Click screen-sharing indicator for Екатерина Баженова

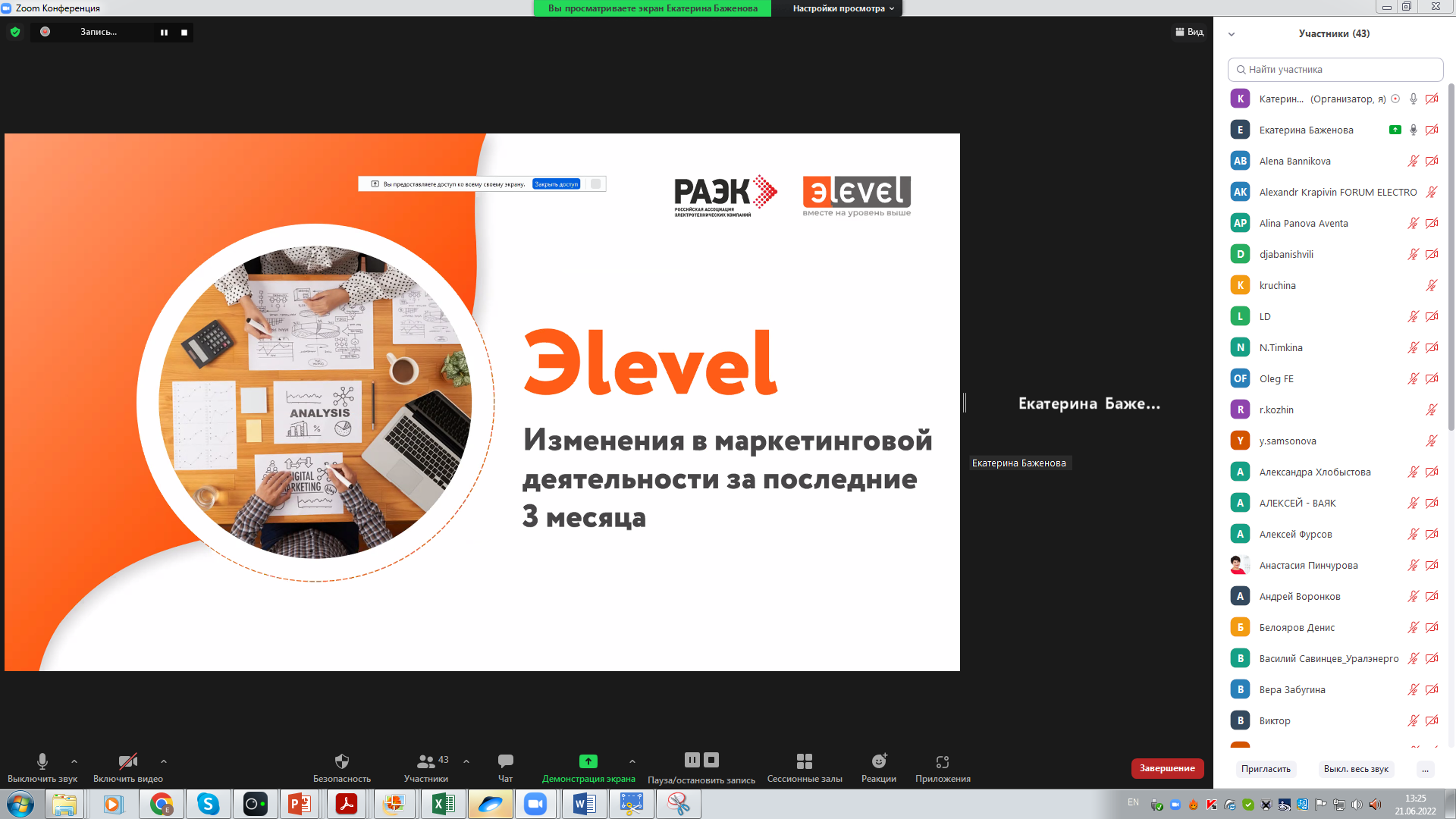click(x=1395, y=130)
